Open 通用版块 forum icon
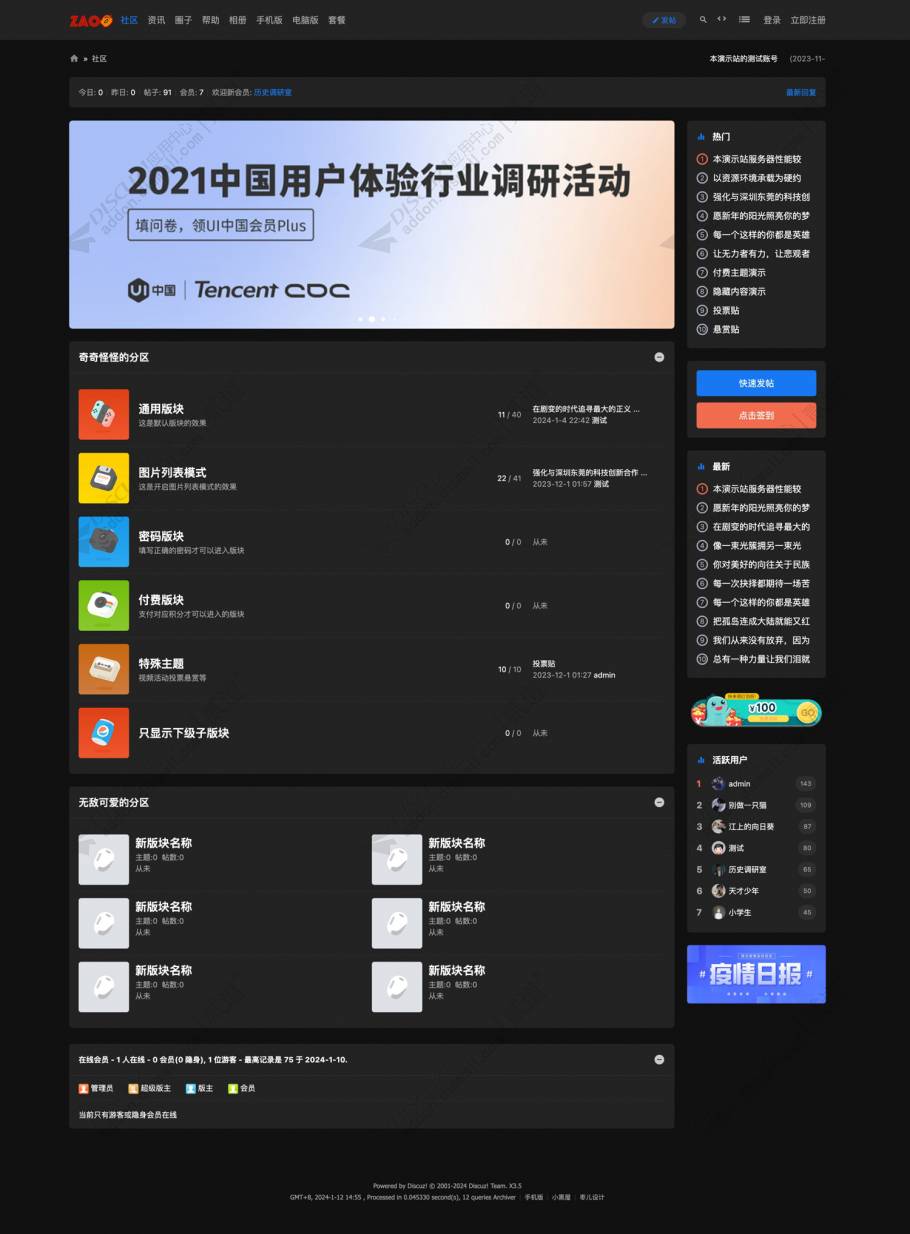 click(104, 414)
